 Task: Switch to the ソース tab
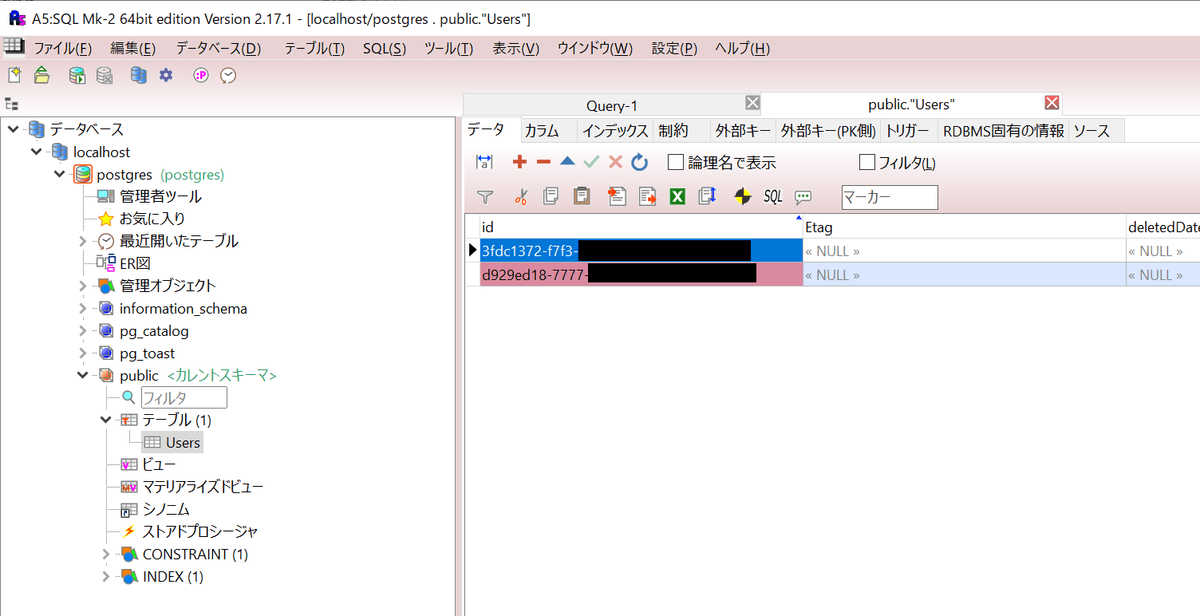point(1097,130)
